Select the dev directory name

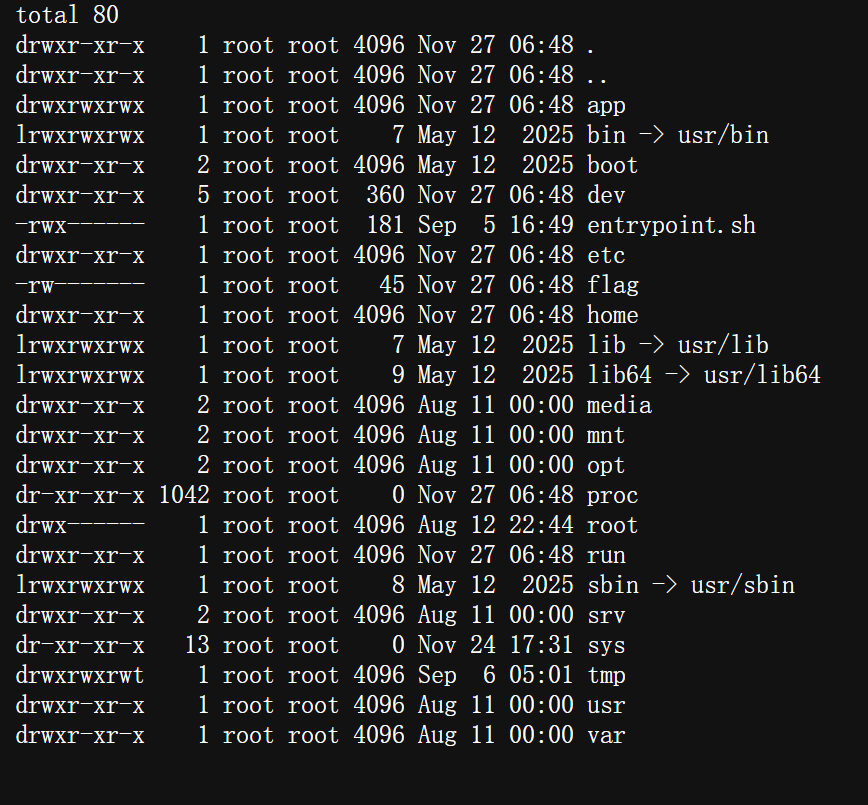(606, 195)
